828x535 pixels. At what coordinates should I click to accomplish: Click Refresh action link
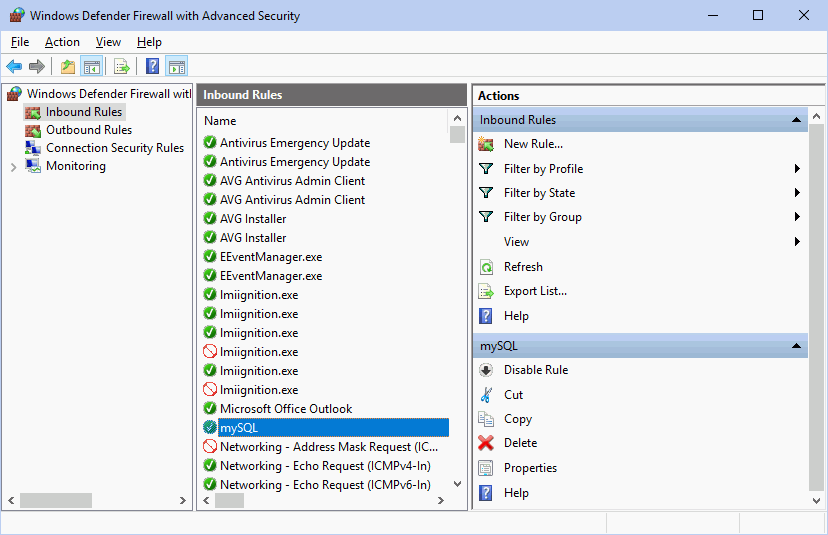(x=523, y=267)
